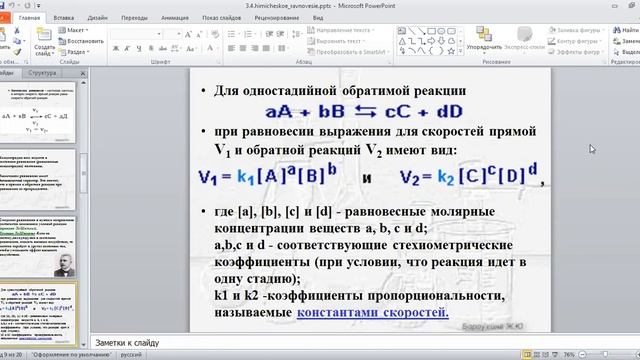The image size is (640, 360).
Task: Center align text
Action: [243, 48]
